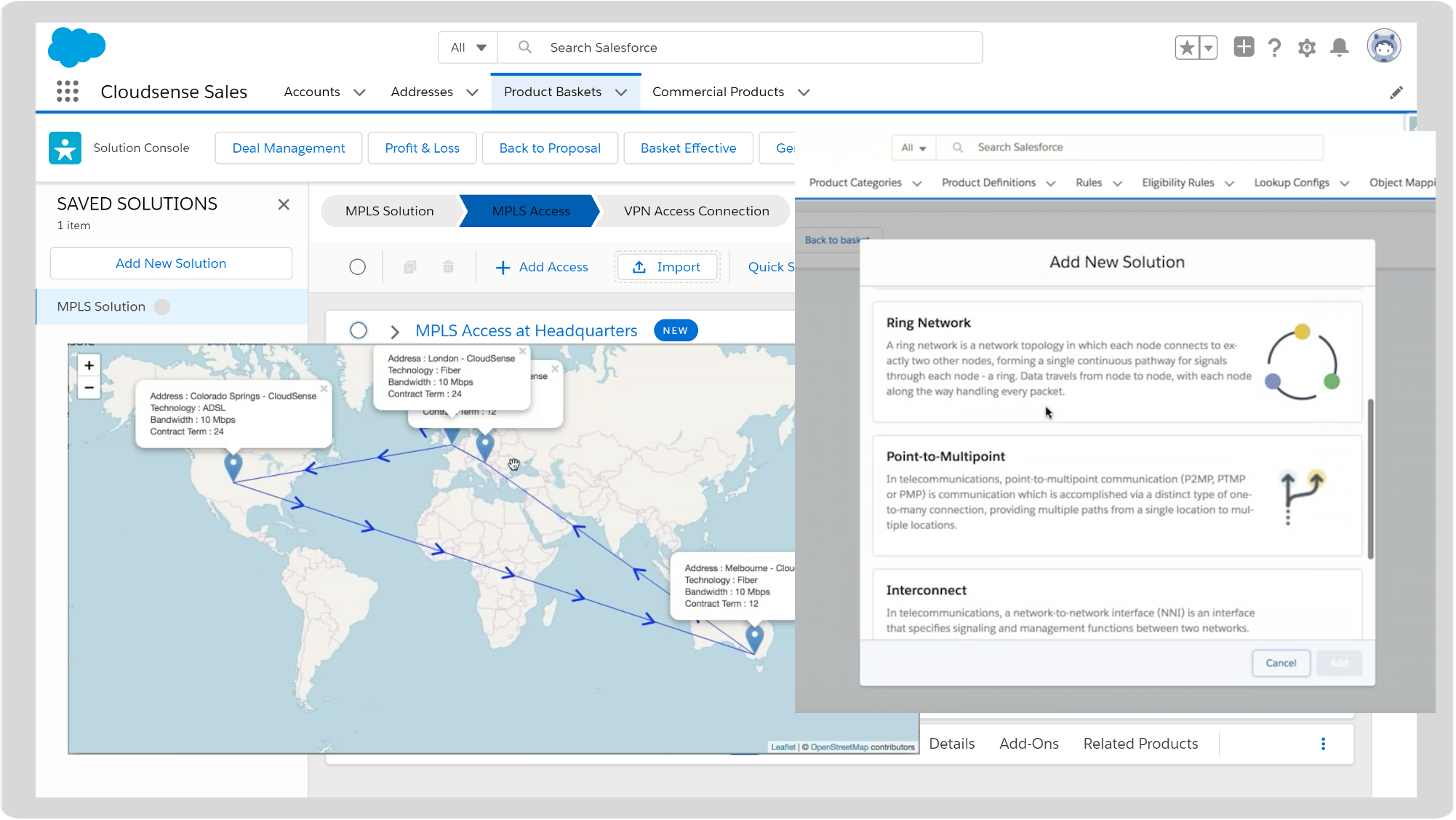Select the MPLS Access at Headquarters checkbox

[358, 330]
